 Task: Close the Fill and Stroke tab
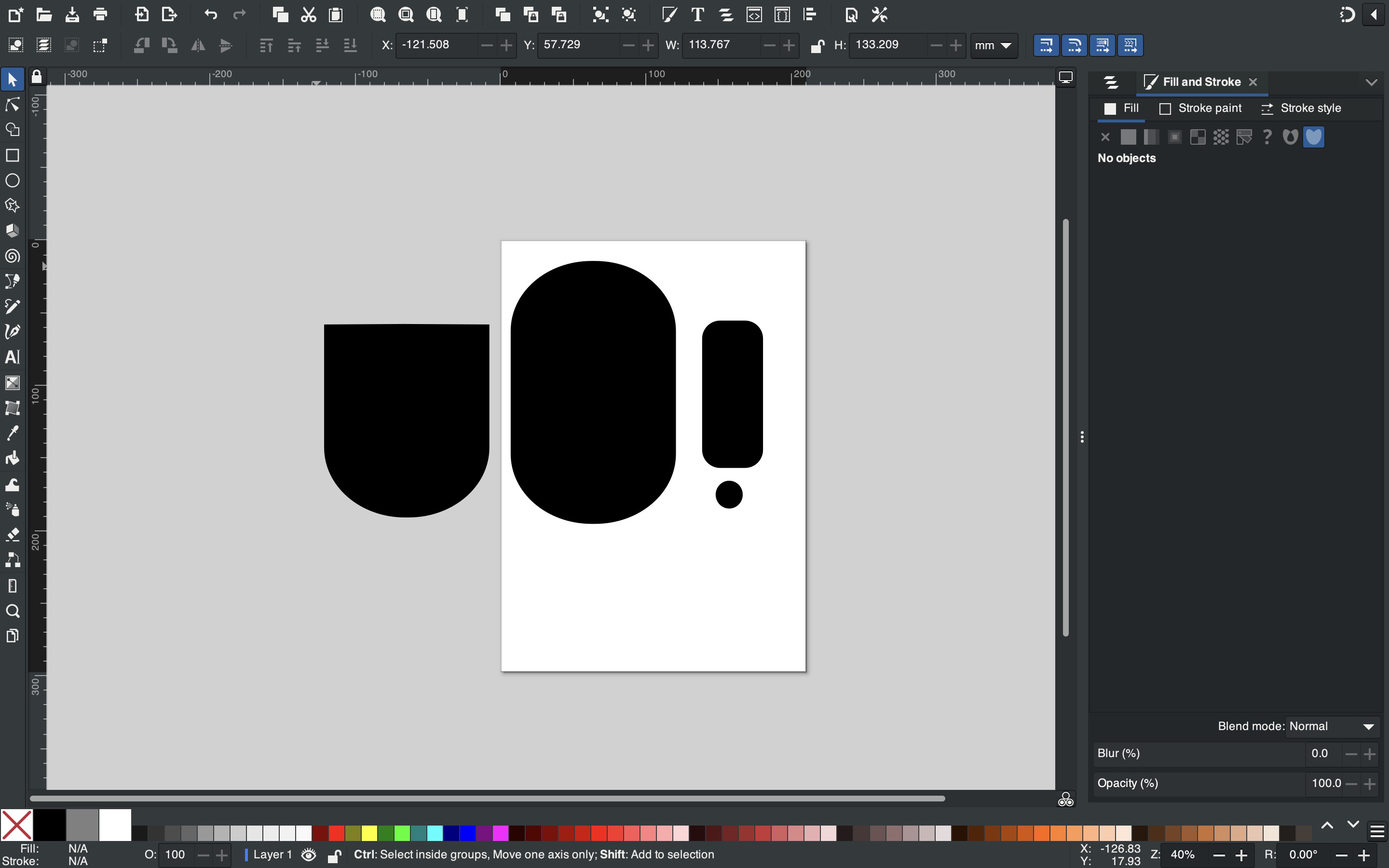(1253, 82)
